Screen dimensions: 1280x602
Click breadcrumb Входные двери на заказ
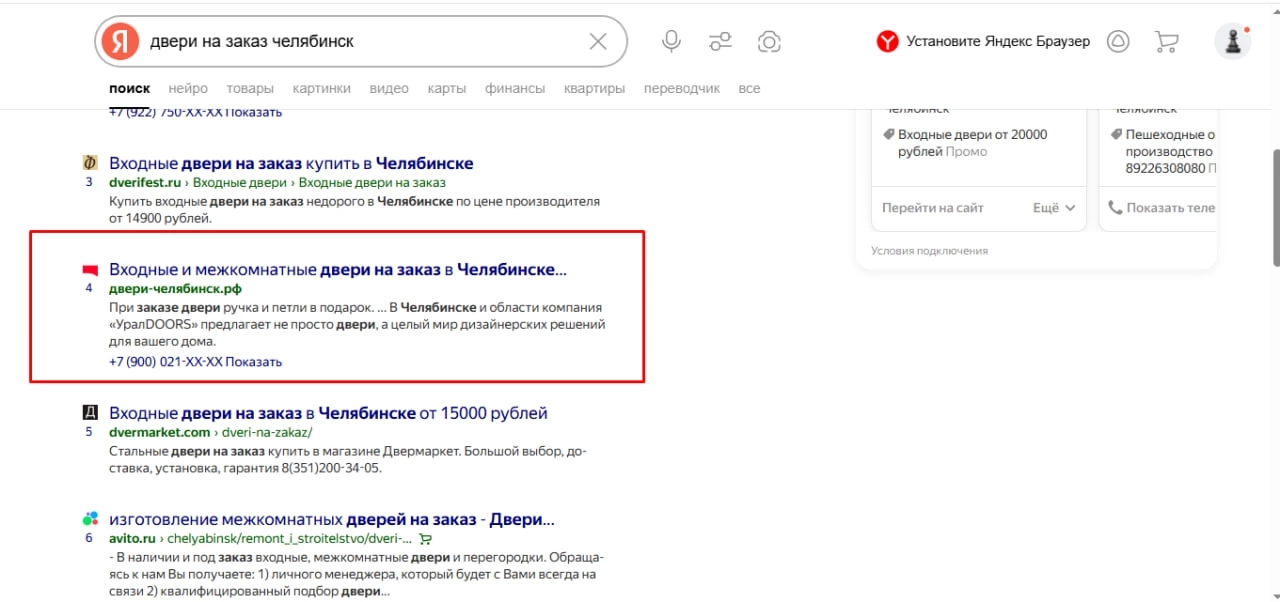tap(372, 182)
